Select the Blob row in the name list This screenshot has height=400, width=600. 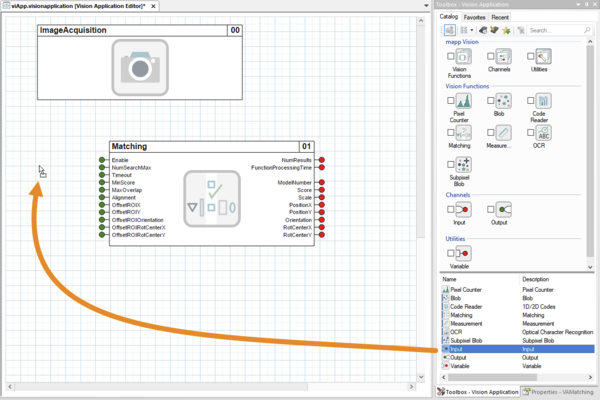pos(518,298)
